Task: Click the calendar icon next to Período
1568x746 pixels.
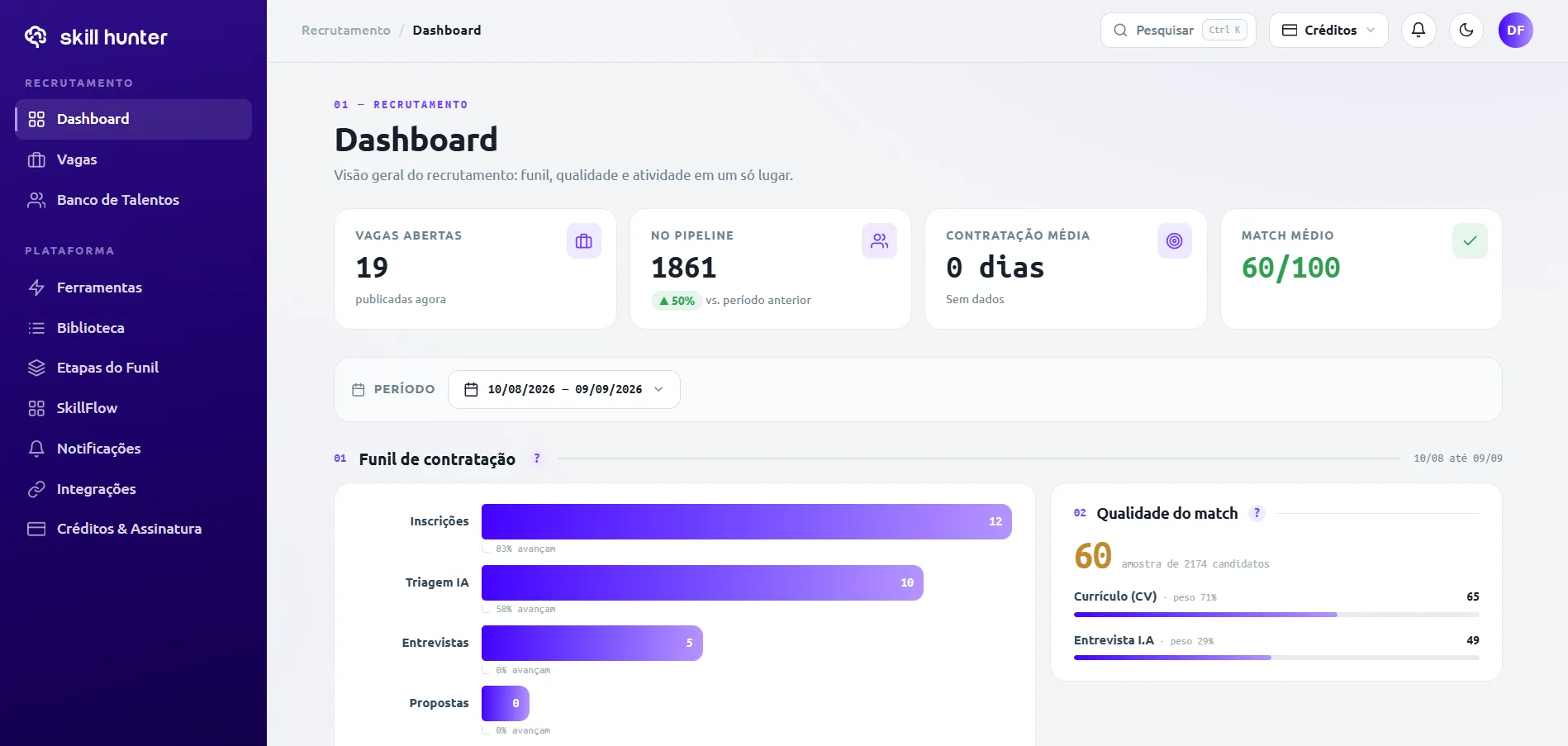Action: [x=359, y=390]
